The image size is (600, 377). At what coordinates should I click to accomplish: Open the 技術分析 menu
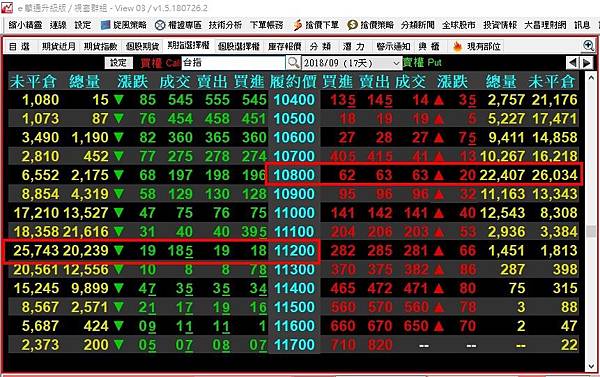point(225,25)
